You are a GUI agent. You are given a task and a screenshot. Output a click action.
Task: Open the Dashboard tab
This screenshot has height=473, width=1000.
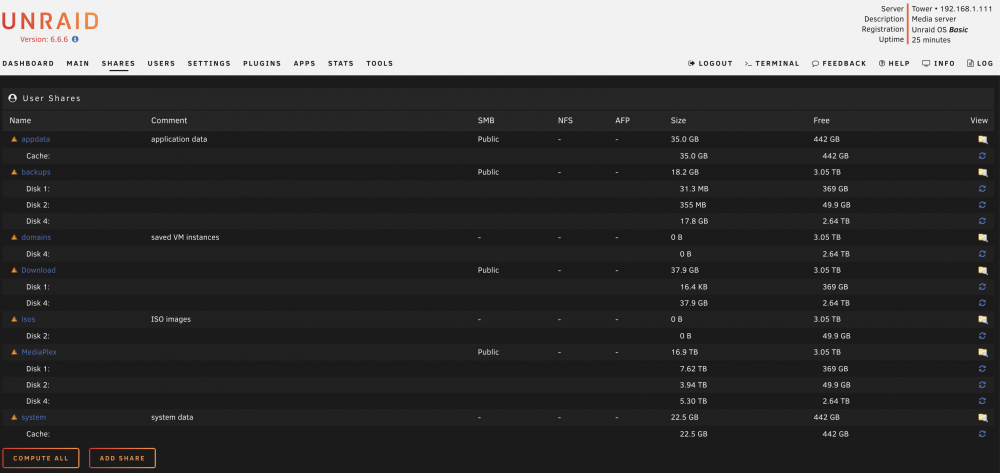coord(28,64)
